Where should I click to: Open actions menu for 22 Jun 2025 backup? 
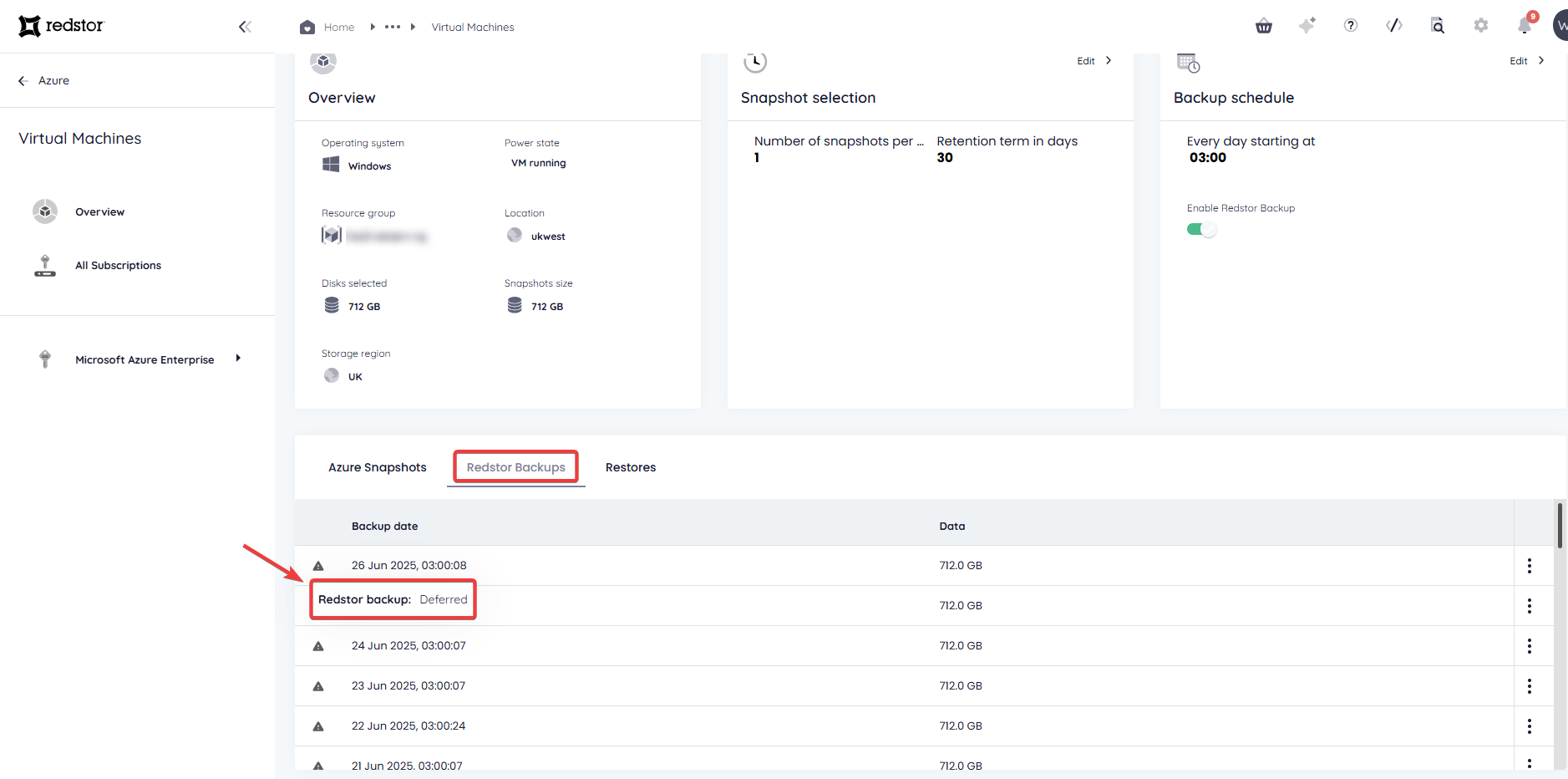[1530, 726]
